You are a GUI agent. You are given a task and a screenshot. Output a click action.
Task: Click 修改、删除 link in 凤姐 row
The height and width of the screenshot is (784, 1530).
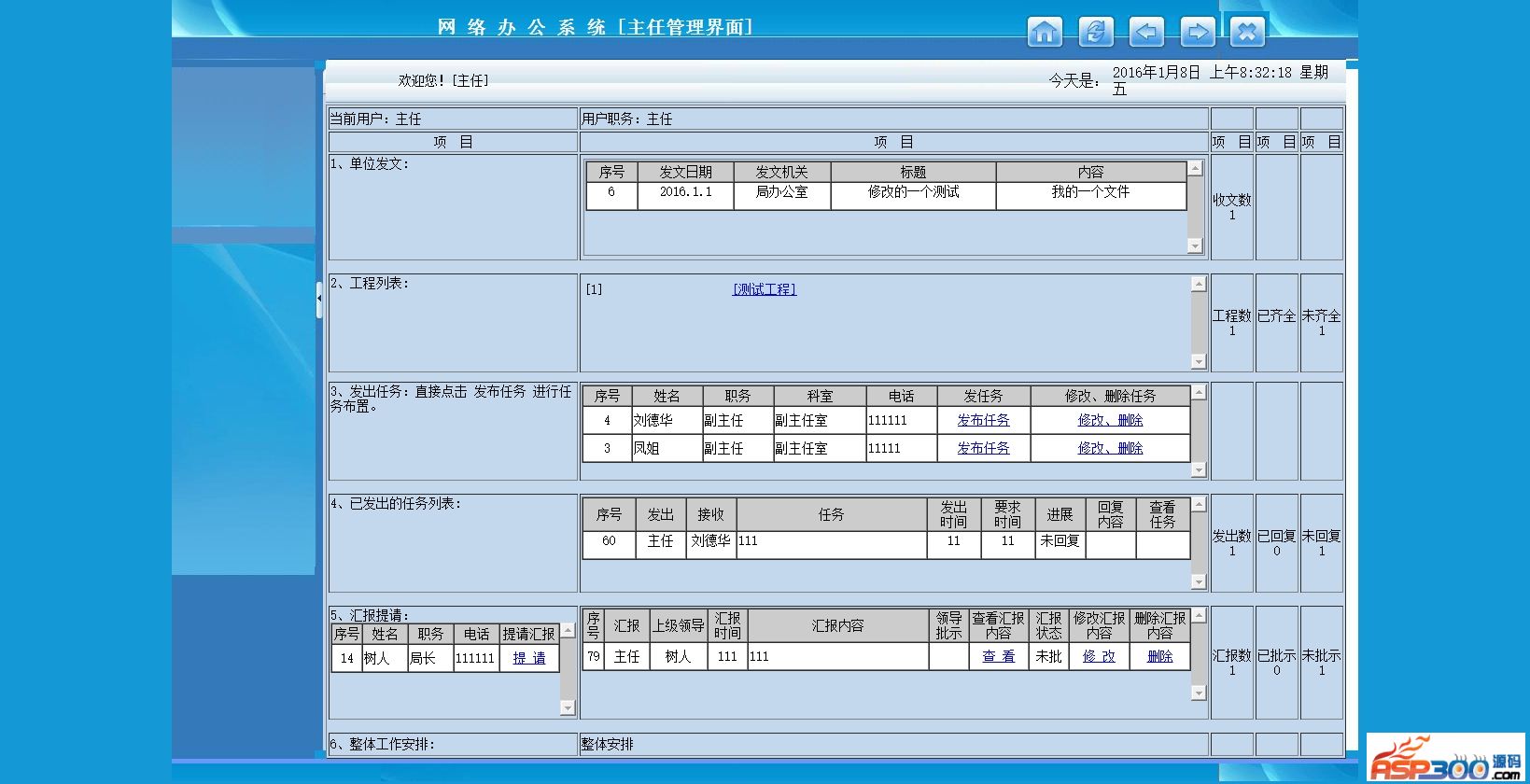1110,449
